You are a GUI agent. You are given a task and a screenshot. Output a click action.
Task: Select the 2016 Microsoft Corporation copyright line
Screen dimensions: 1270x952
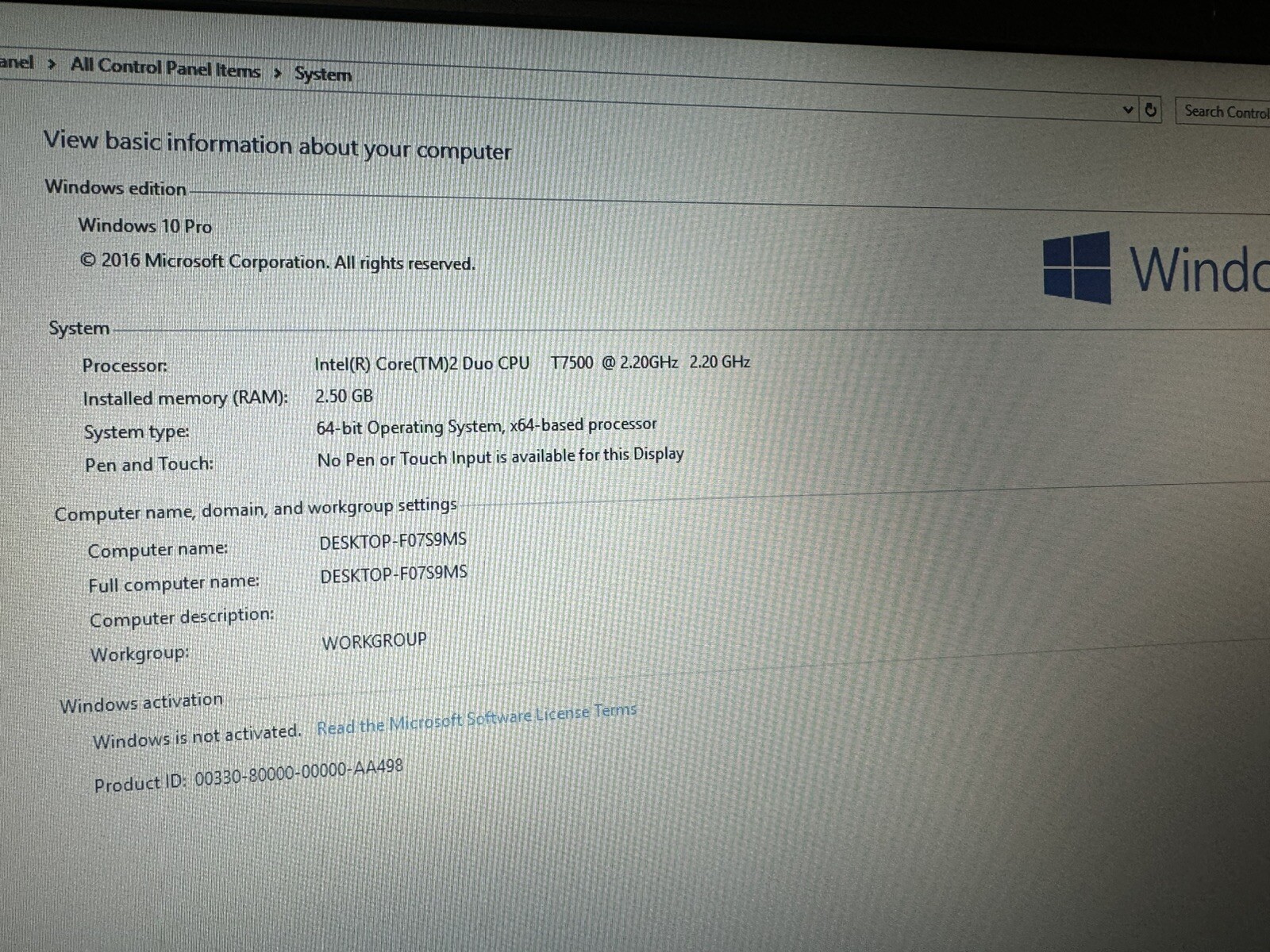[278, 262]
